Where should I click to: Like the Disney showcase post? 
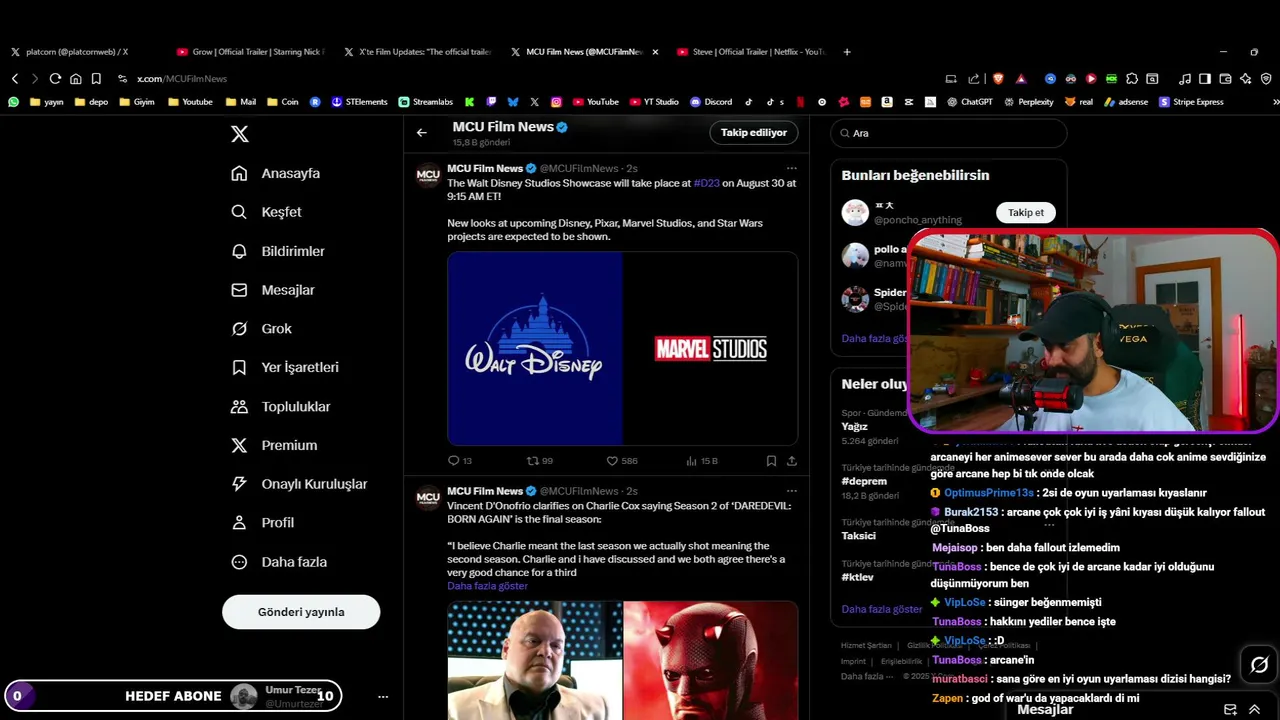[x=622, y=461]
